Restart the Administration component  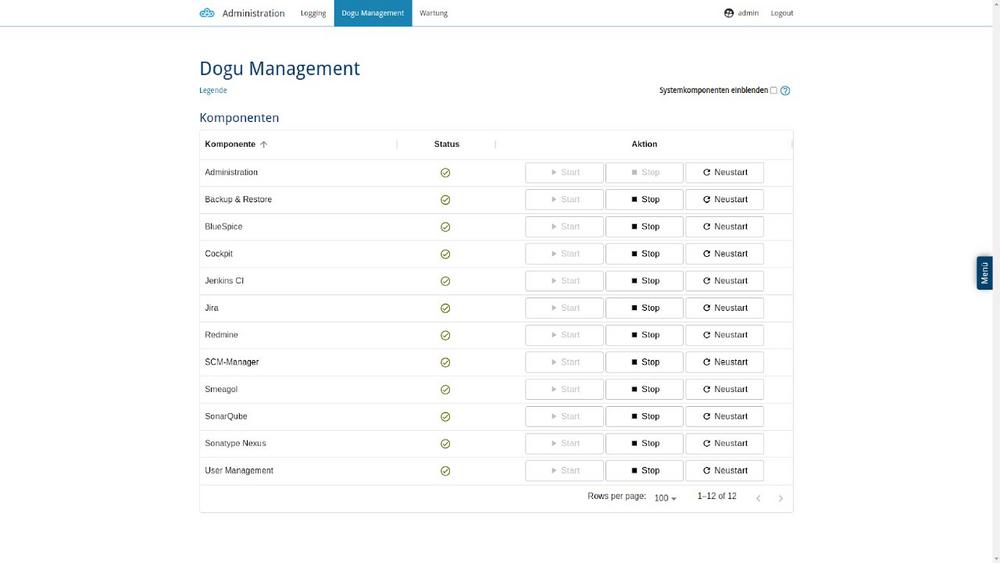(x=724, y=172)
